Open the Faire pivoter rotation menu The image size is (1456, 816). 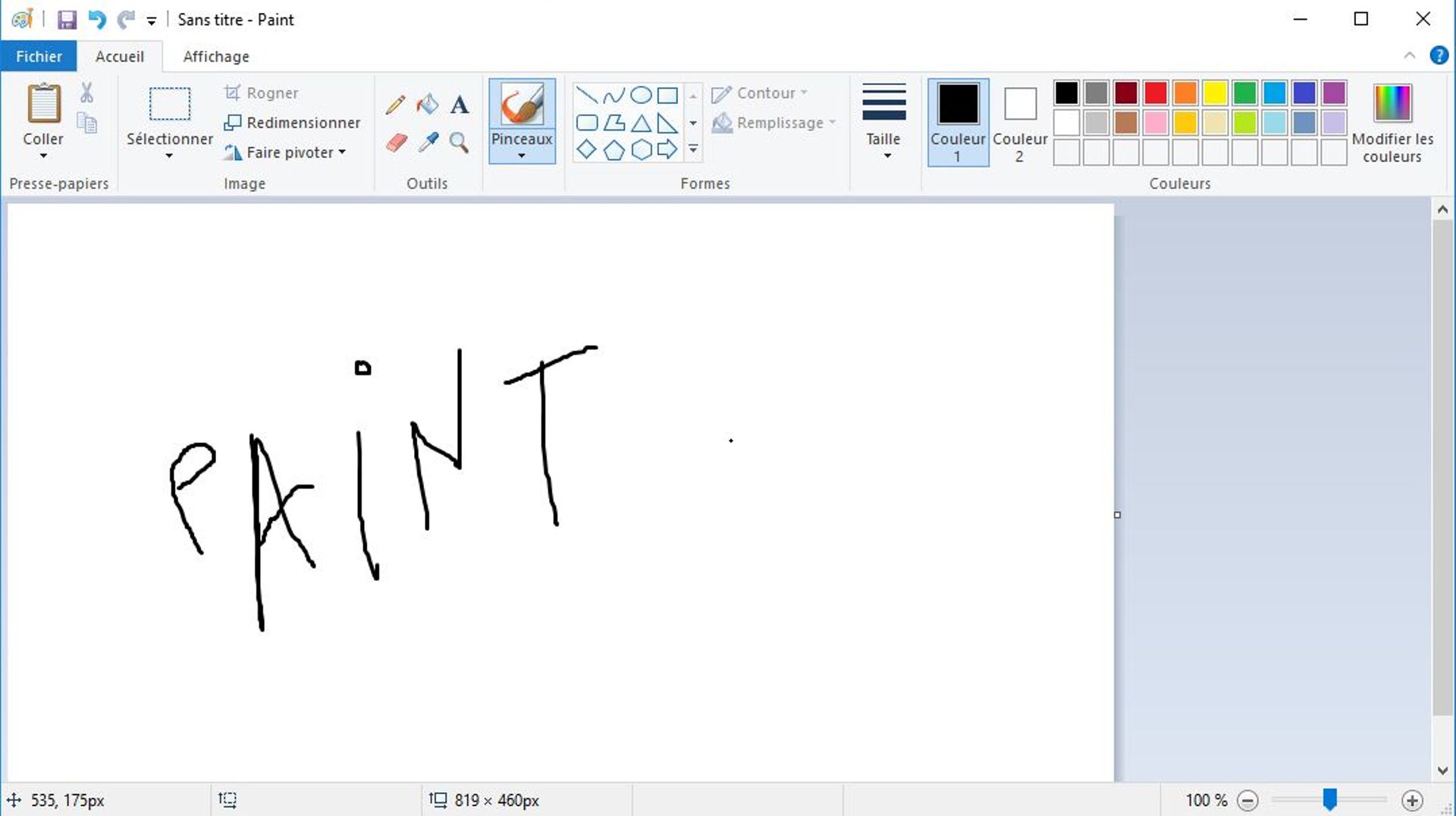[286, 152]
